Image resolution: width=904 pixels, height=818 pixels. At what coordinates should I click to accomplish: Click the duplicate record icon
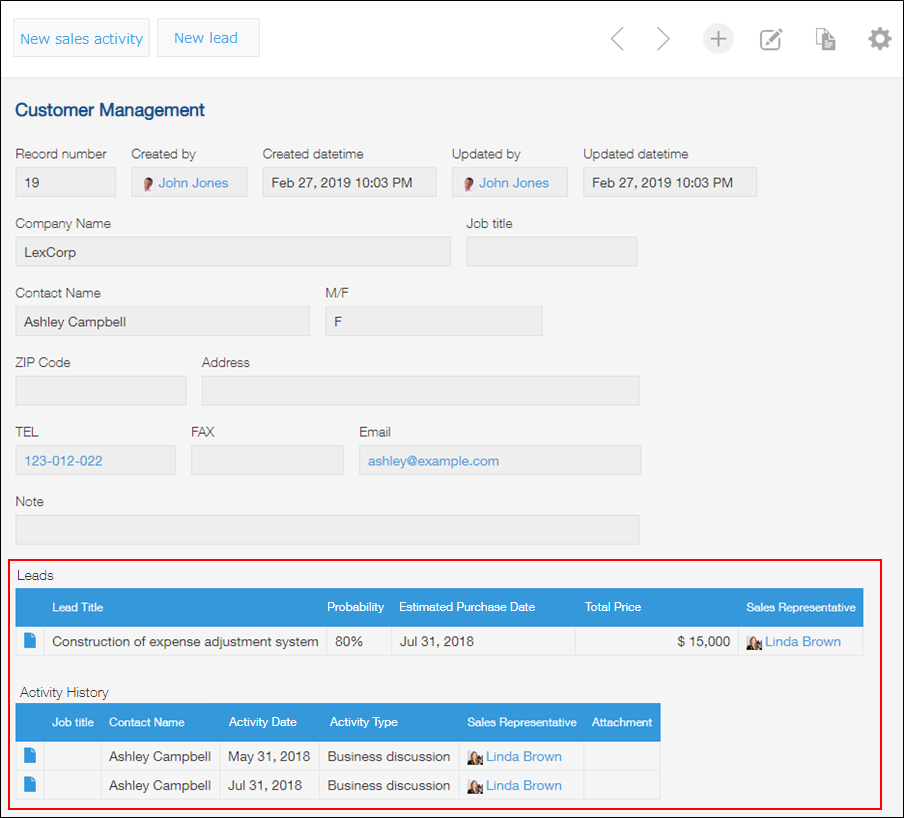pyautogui.click(x=825, y=39)
